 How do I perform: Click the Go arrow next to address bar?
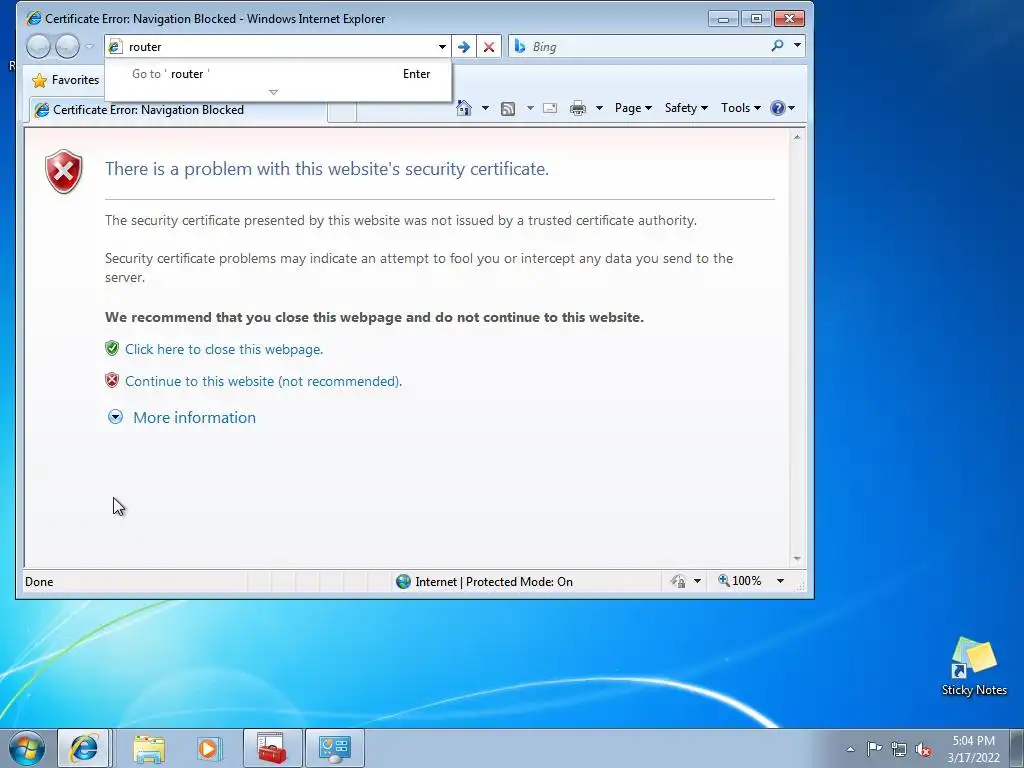click(464, 46)
